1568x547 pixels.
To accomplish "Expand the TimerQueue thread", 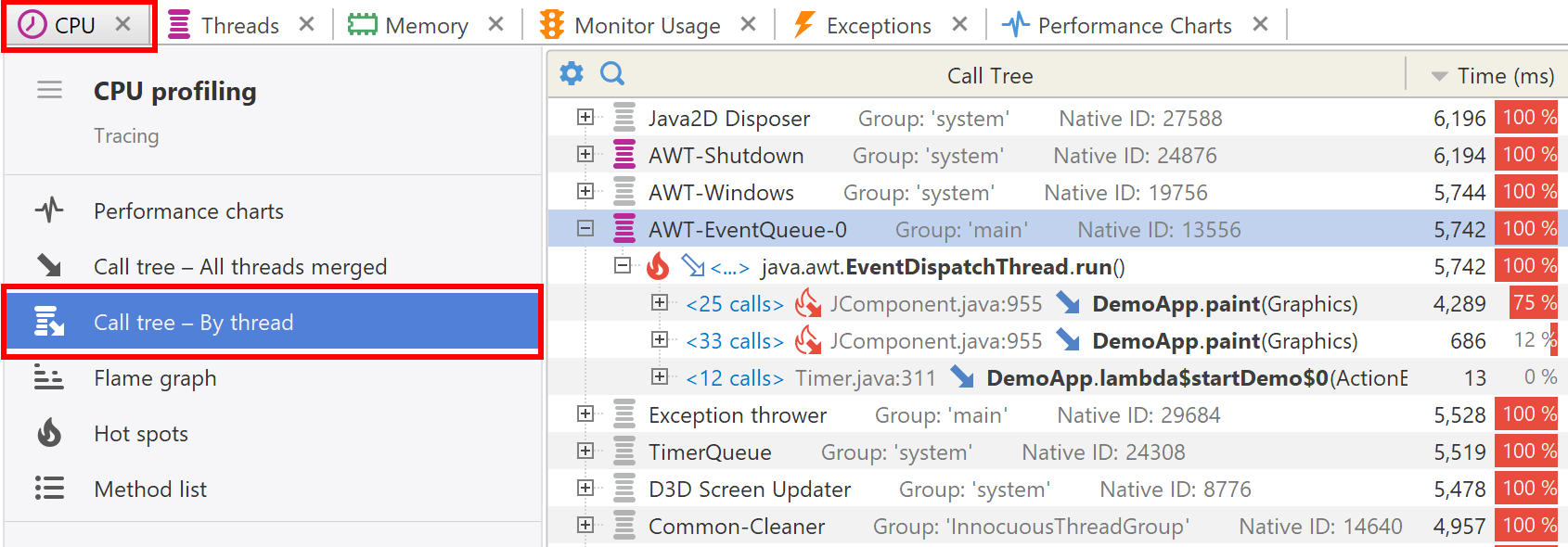I will point(585,451).
